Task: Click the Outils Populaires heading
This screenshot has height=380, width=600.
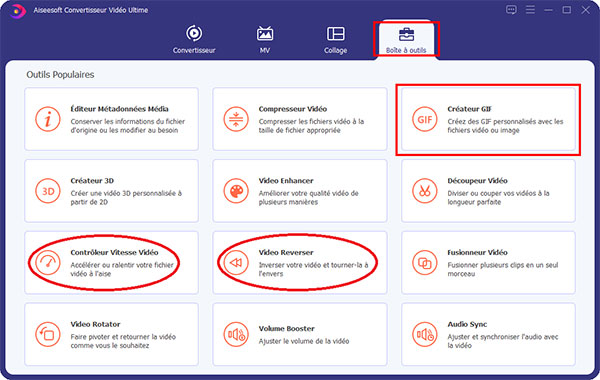Action: coord(60,75)
